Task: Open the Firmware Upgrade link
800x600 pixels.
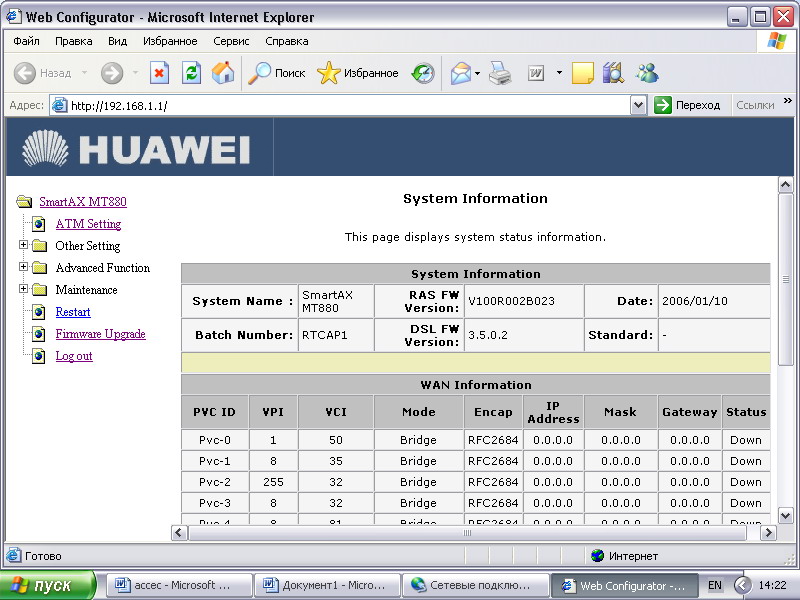Action: click(x=101, y=334)
